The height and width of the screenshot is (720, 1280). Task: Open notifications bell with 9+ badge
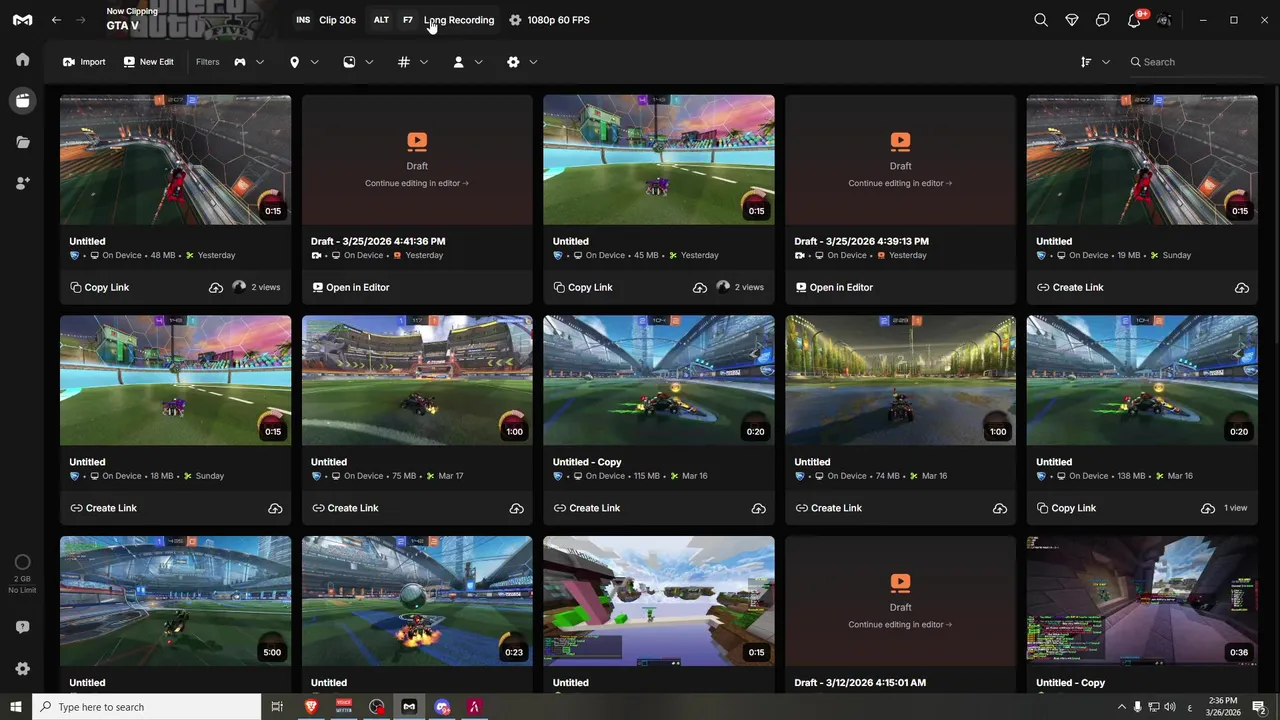(1135, 19)
